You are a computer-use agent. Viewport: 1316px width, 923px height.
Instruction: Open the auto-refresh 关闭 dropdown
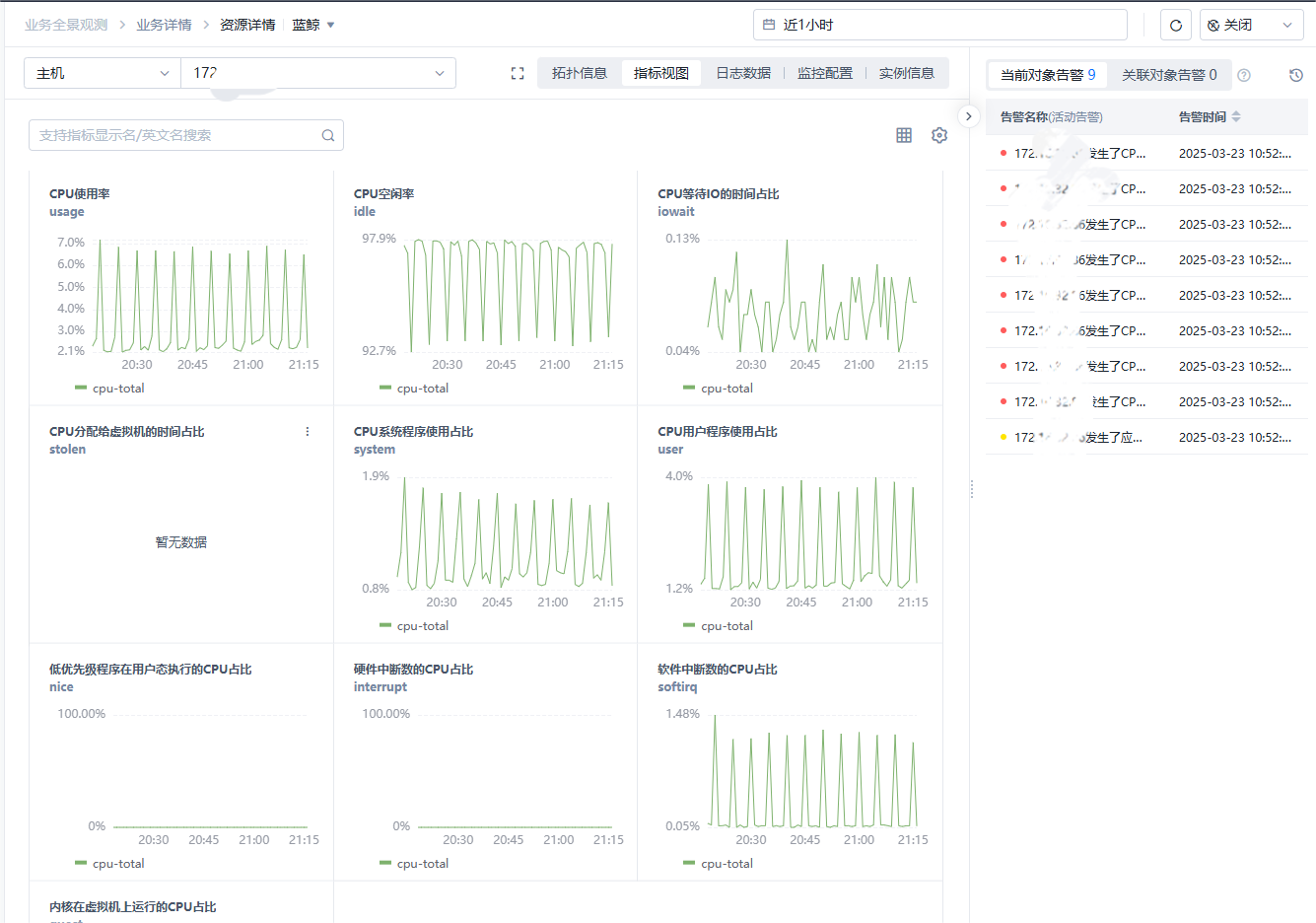click(x=1252, y=26)
